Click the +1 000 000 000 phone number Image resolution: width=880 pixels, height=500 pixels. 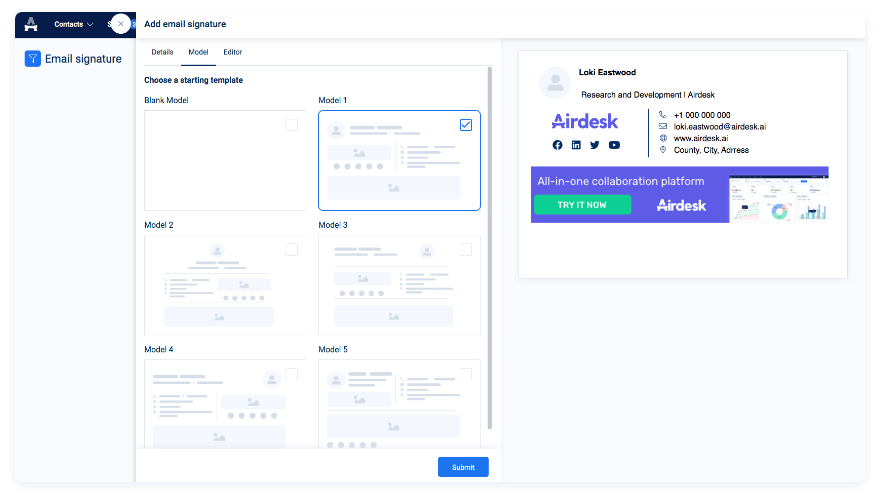(702, 115)
